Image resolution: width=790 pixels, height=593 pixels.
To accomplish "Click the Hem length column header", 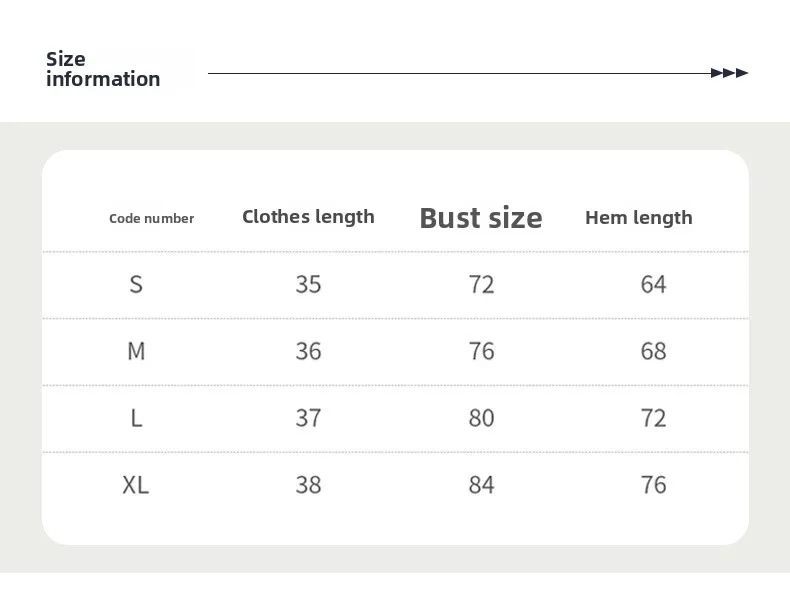I will click(638, 217).
